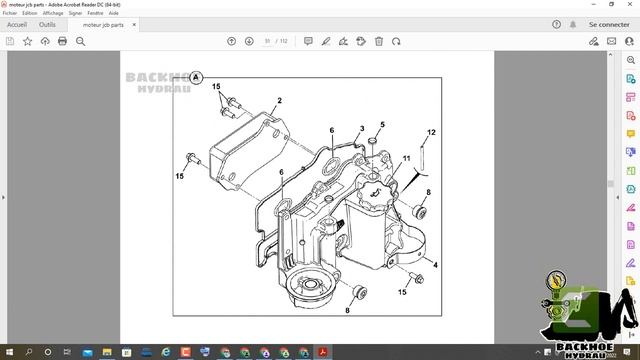Open the teal Compress PDF tool in right pane
This screenshot has height=360, width=640.
(631, 189)
